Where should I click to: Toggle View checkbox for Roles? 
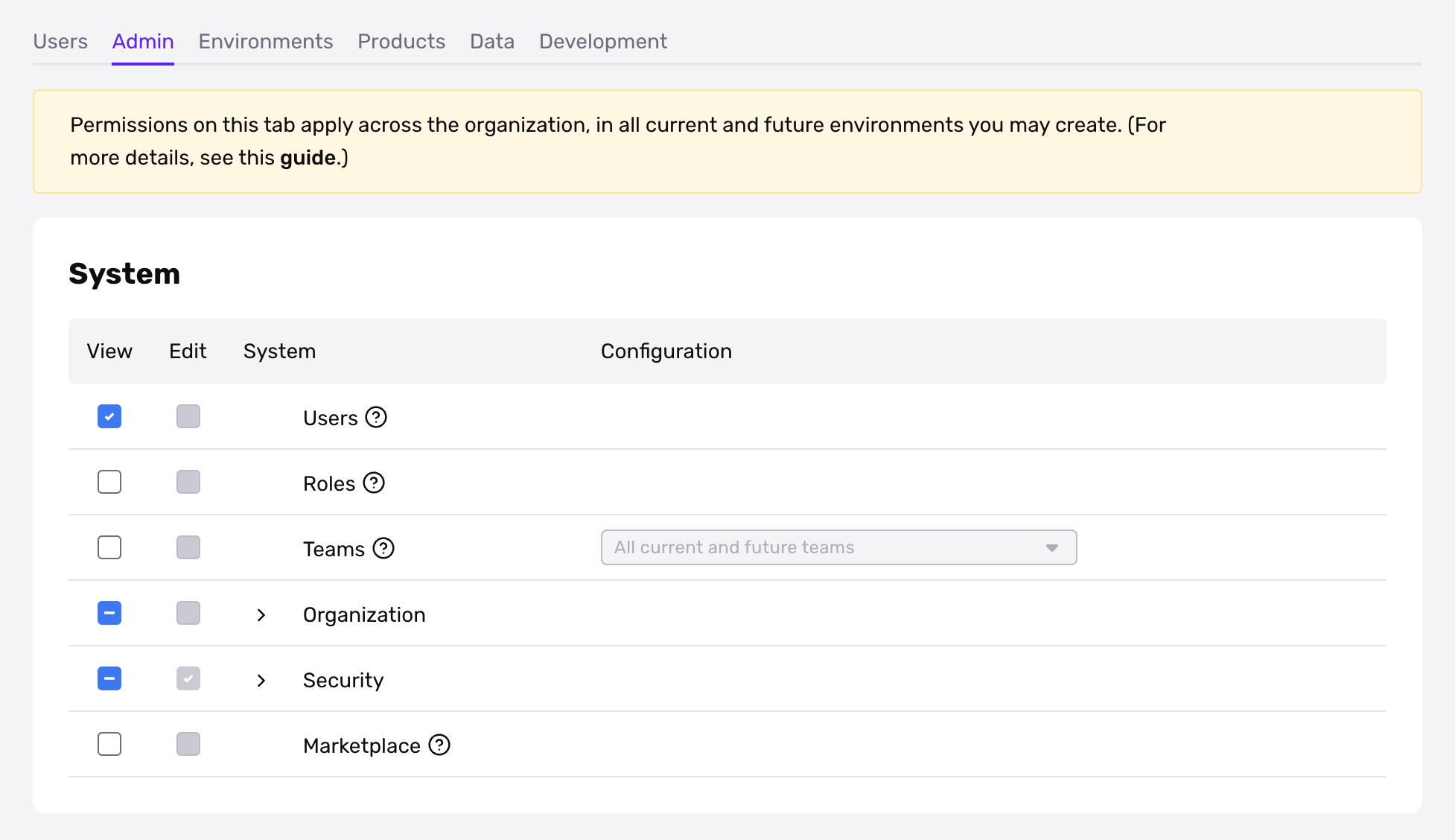[x=109, y=482]
